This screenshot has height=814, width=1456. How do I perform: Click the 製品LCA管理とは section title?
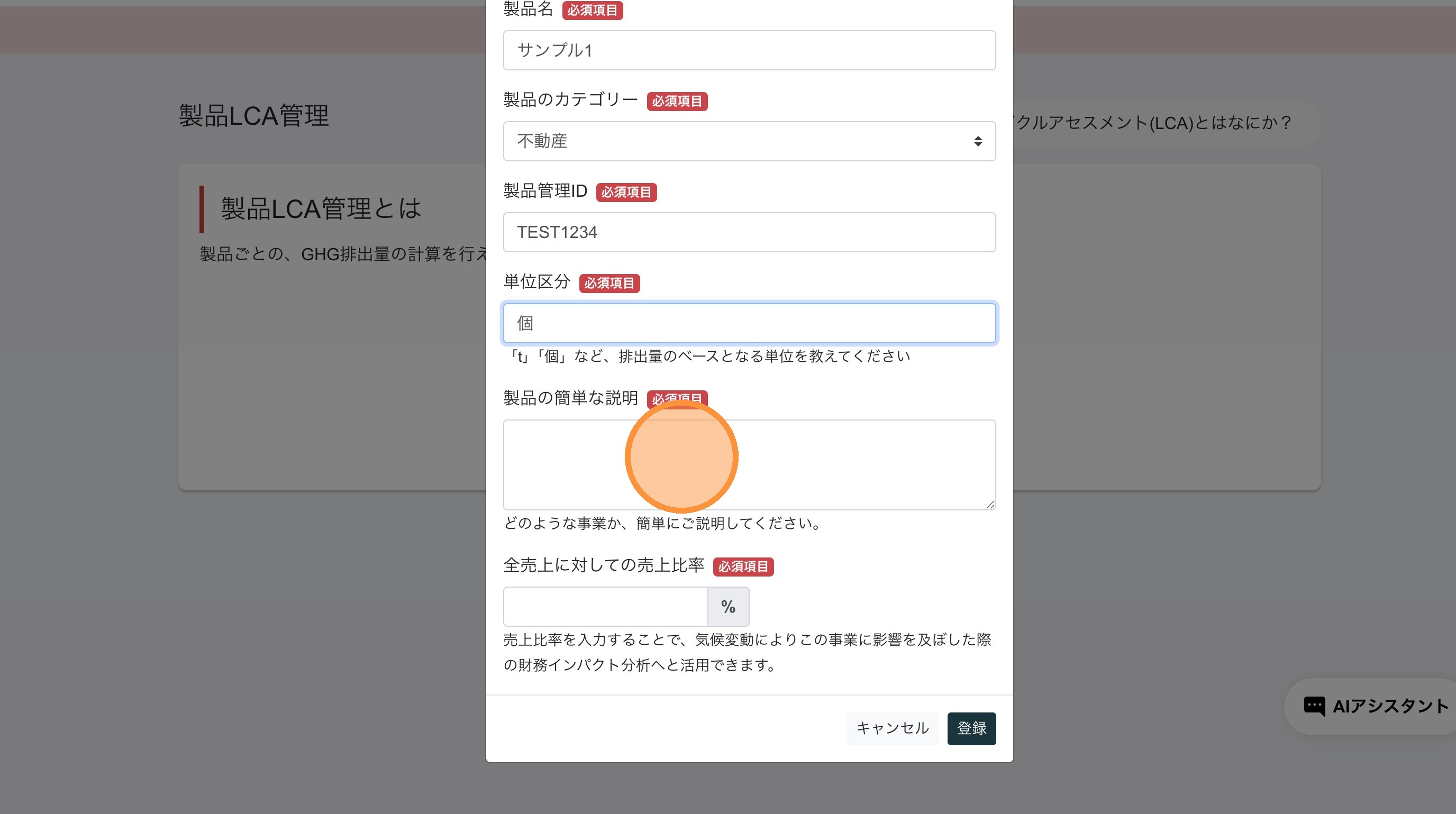321,209
